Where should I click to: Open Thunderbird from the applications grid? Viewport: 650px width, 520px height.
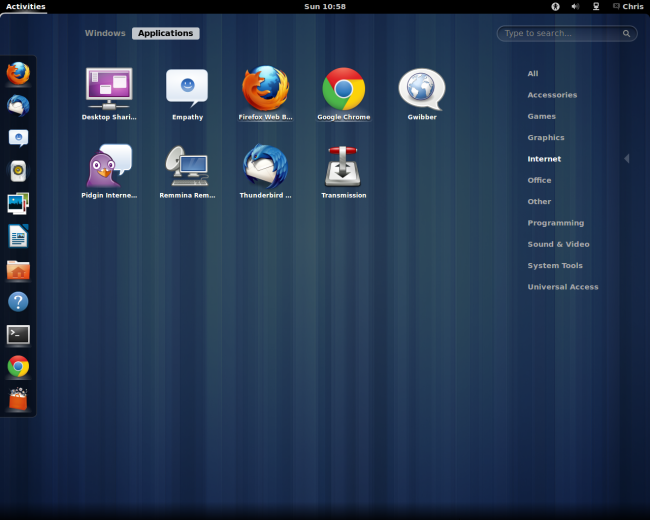coord(265,172)
